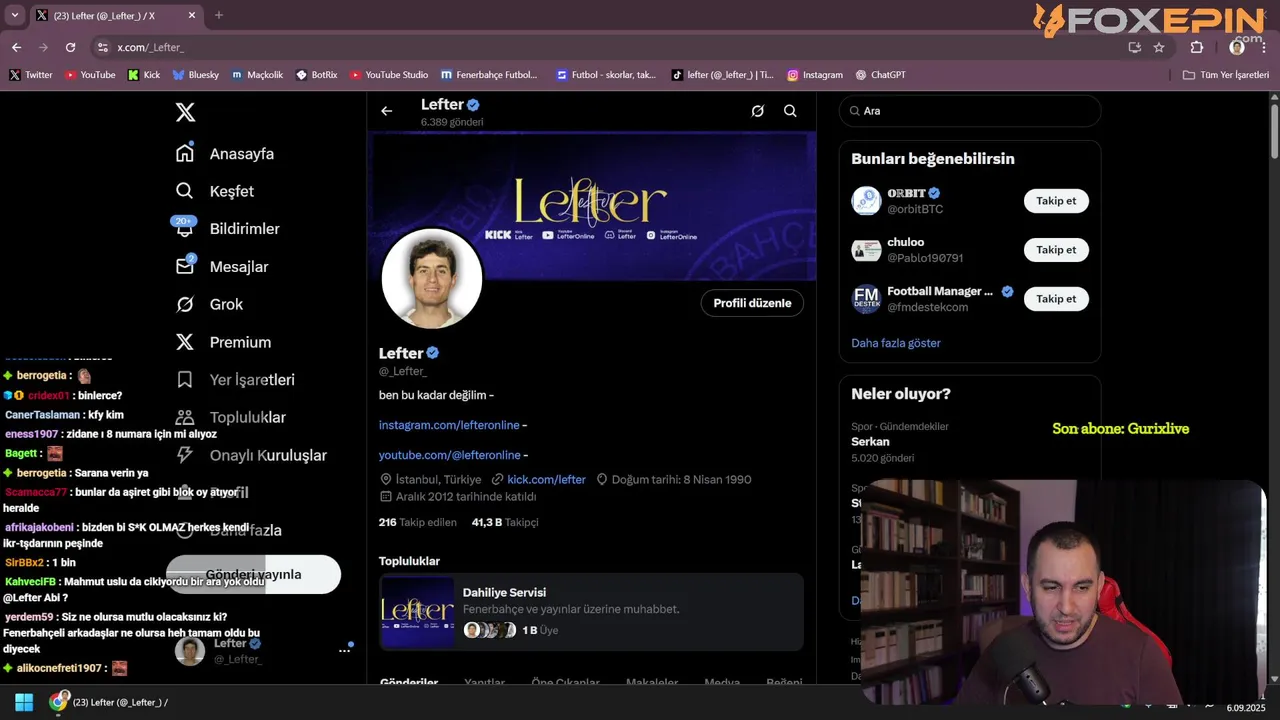
Task: Open the Futbol - skorlar bookmark
Action: pos(607,75)
